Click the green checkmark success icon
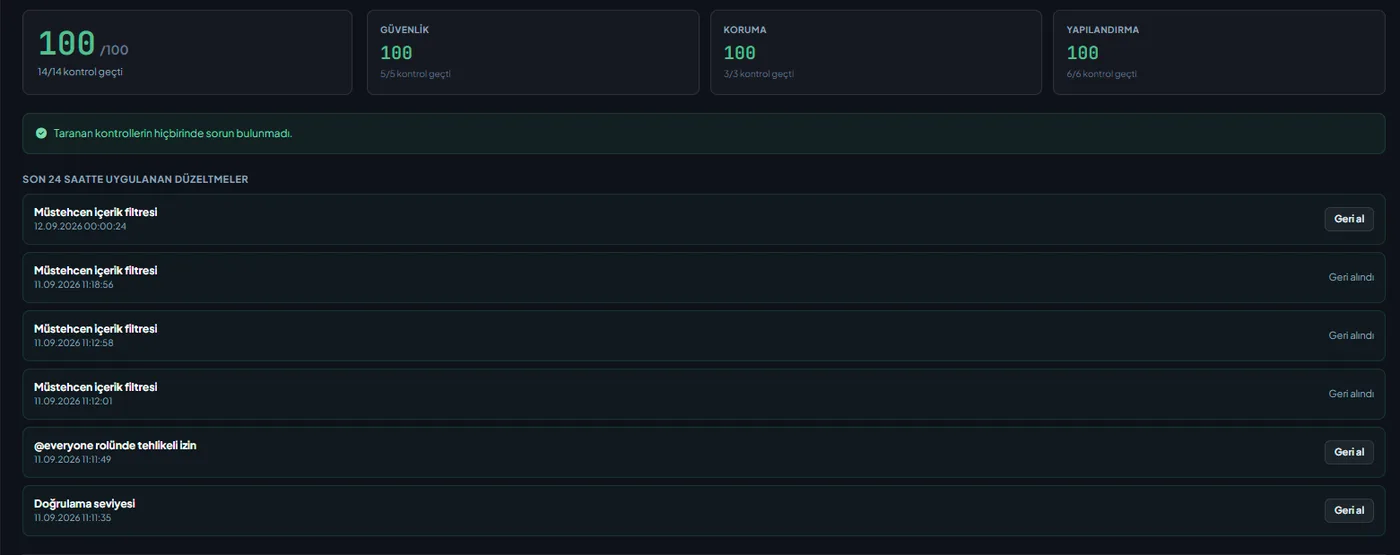The height and width of the screenshot is (555, 1400). tap(41, 133)
